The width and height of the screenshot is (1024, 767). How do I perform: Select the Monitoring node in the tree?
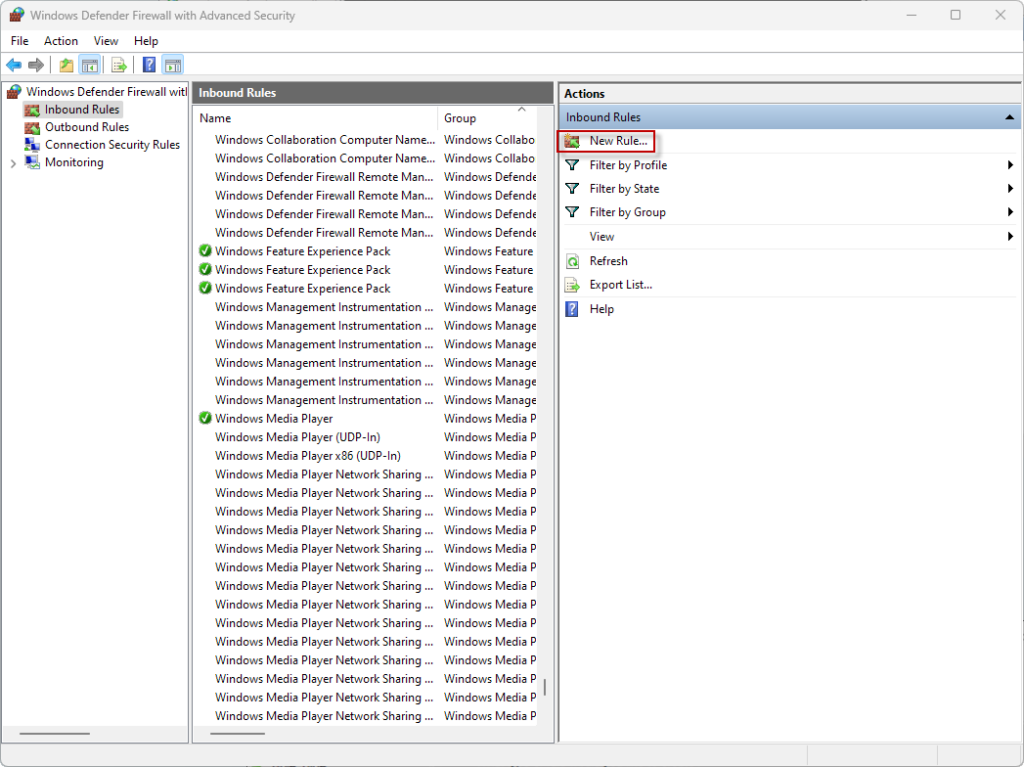pyautogui.click(x=74, y=162)
